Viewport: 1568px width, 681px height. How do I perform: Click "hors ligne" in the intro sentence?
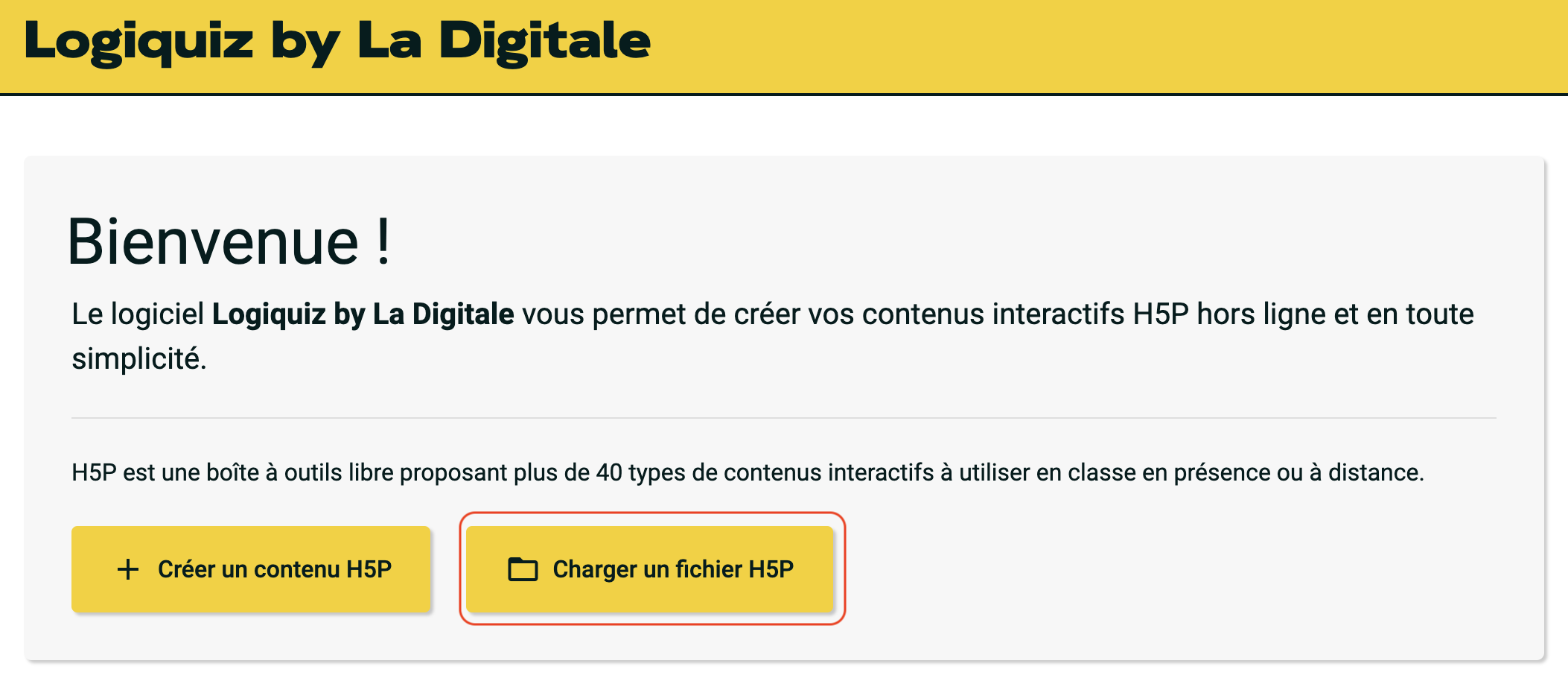coord(1261,314)
